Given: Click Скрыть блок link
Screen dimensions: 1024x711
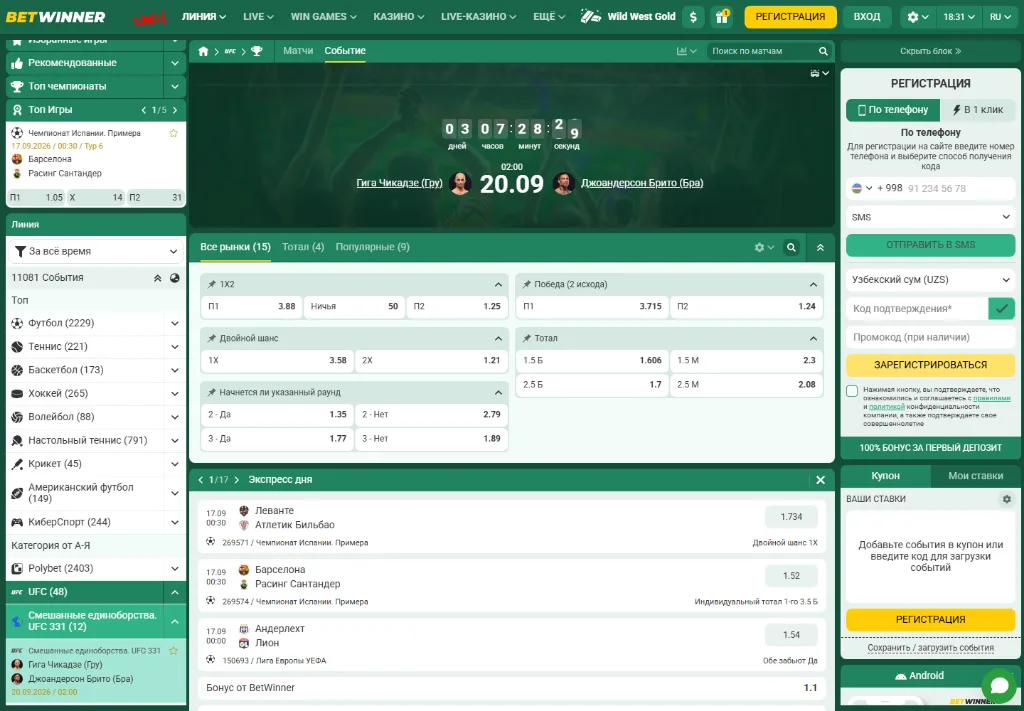Looking at the screenshot, I should pos(931,51).
